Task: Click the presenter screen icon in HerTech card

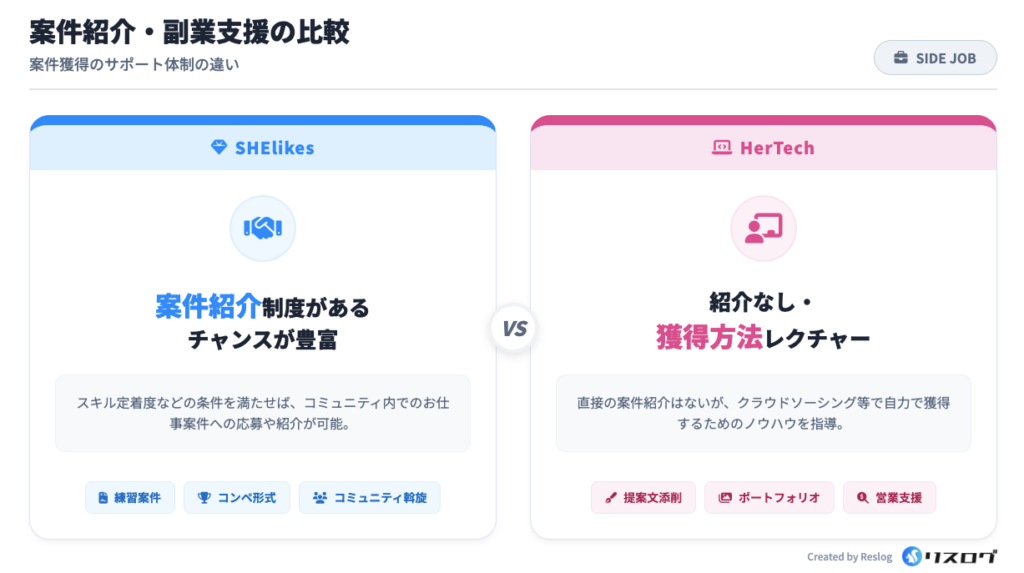Action: tap(763, 229)
